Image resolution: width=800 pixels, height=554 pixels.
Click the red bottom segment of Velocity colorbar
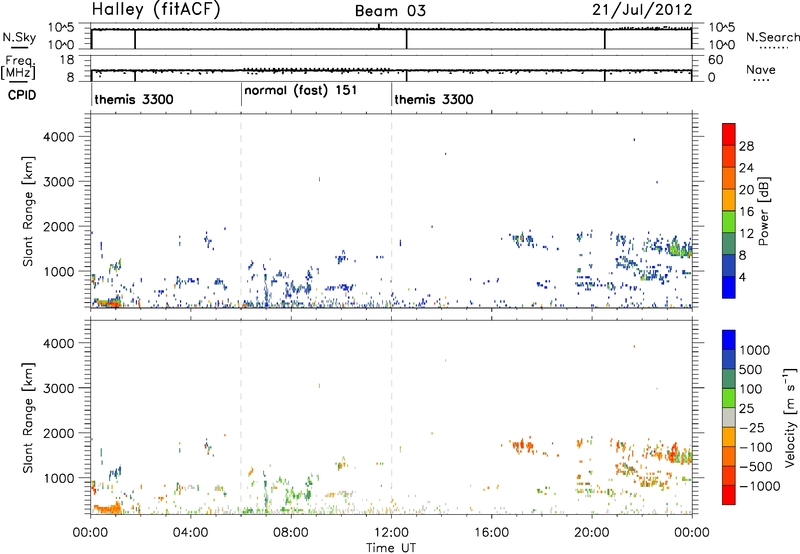(729, 495)
